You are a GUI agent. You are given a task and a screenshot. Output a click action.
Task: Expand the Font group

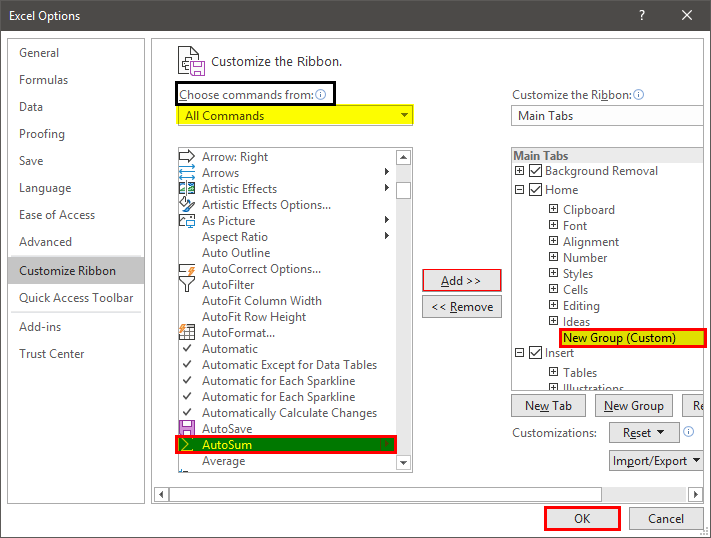tap(553, 225)
